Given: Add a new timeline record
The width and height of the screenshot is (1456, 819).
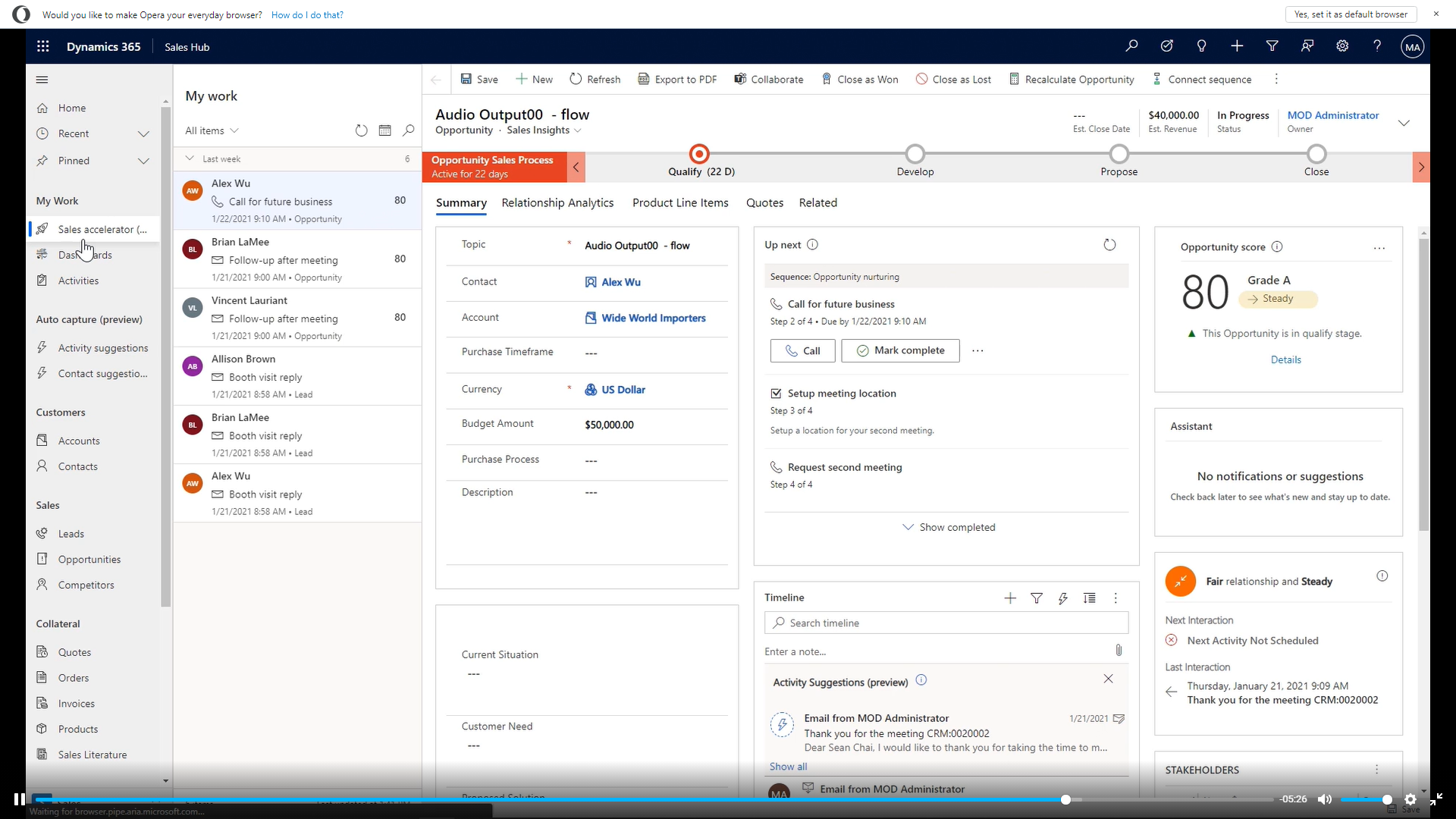Looking at the screenshot, I should pyautogui.click(x=1010, y=598).
